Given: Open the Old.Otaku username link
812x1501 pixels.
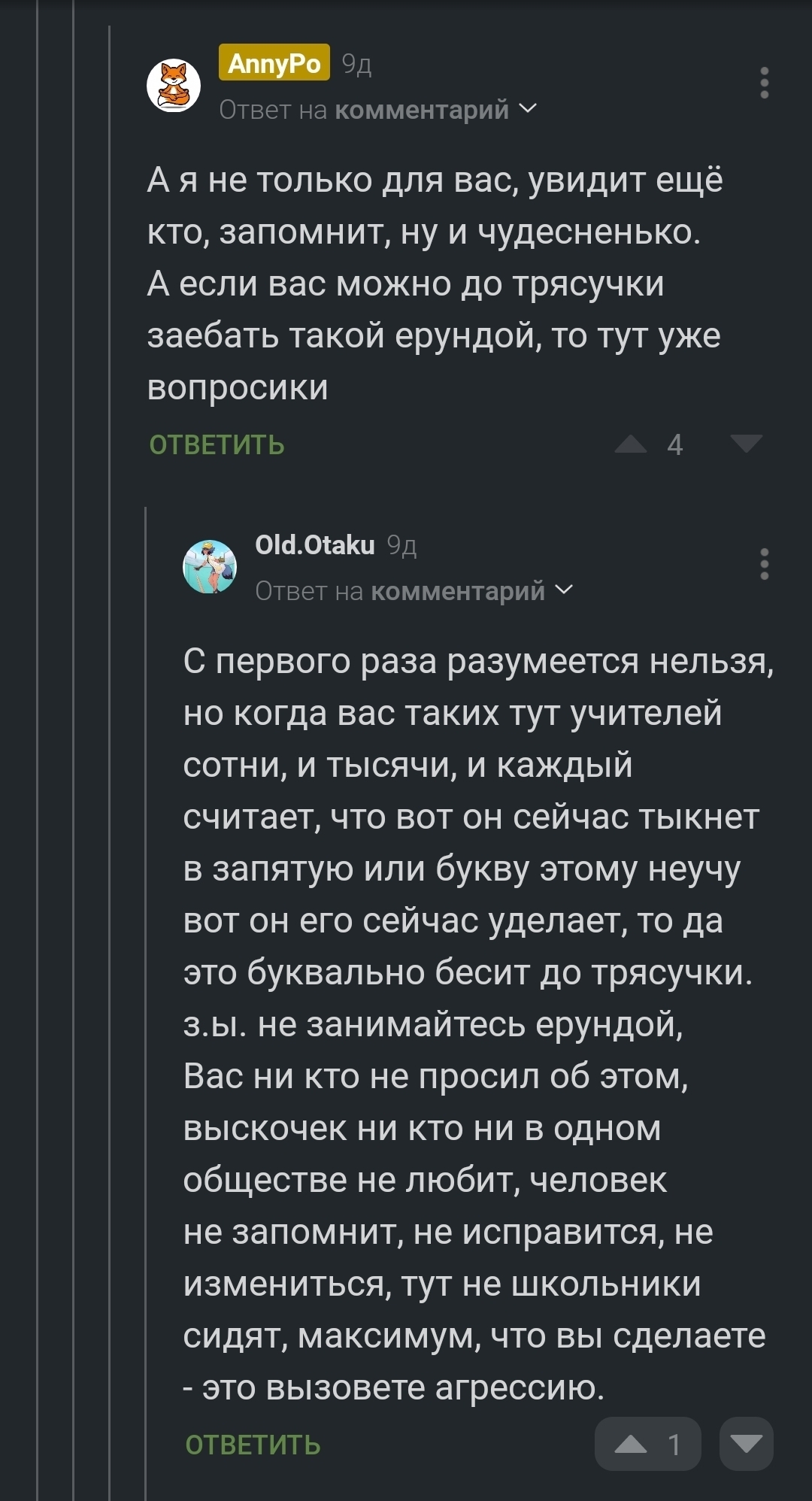Looking at the screenshot, I should (314, 545).
